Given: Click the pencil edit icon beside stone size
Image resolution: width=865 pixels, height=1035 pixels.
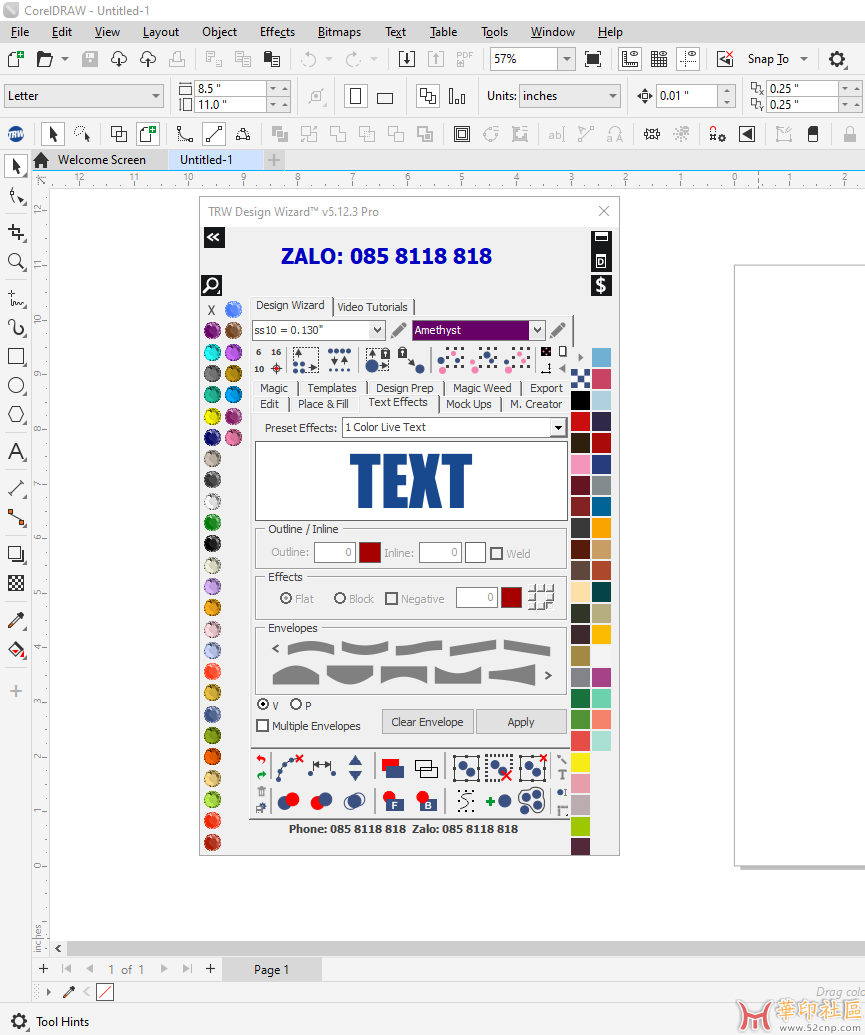Looking at the screenshot, I should click(399, 330).
